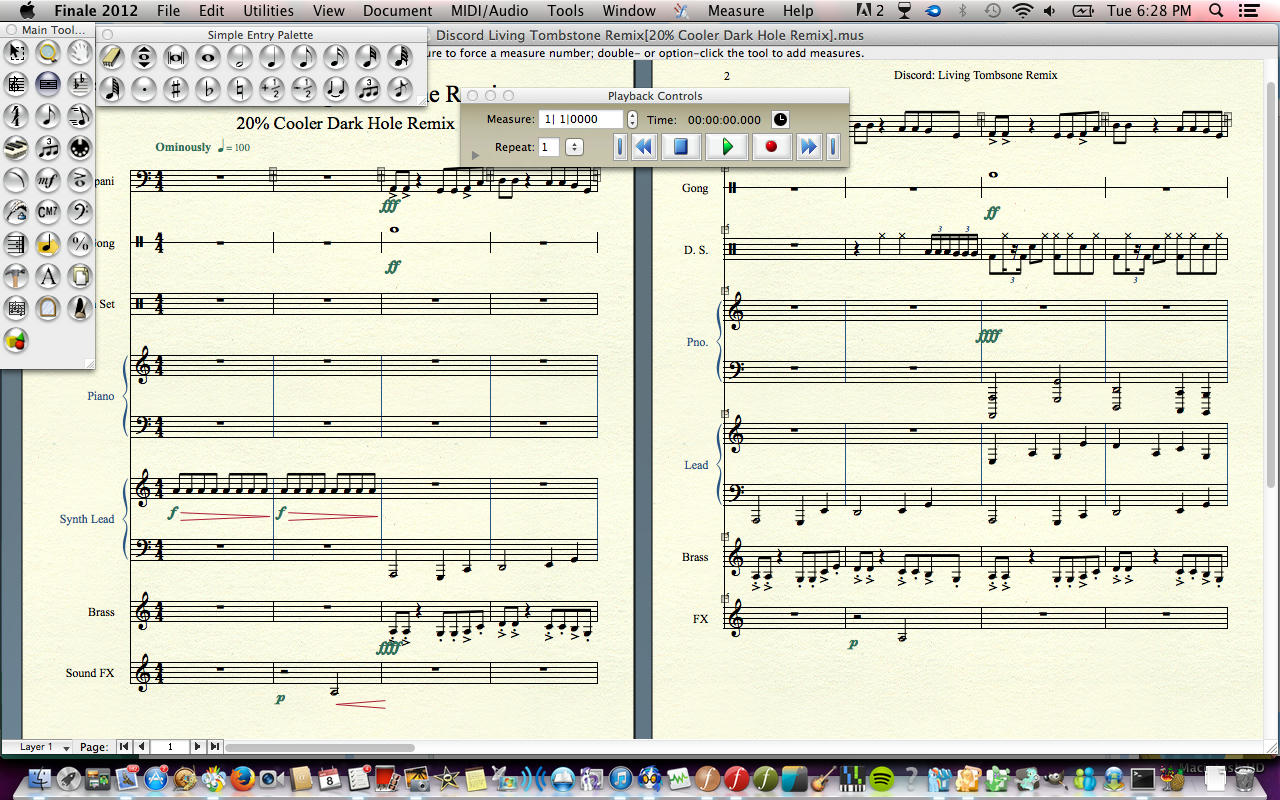Click the Rewind button in Playback Controls
The image size is (1280, 800).
644,147
